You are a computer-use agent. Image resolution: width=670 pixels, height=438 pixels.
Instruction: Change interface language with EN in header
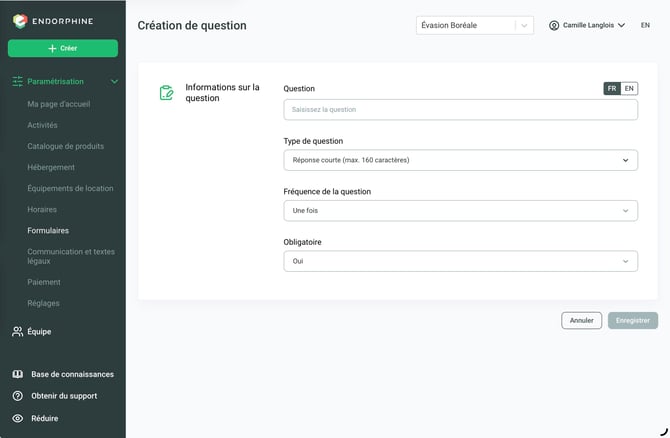pos(645,25)
